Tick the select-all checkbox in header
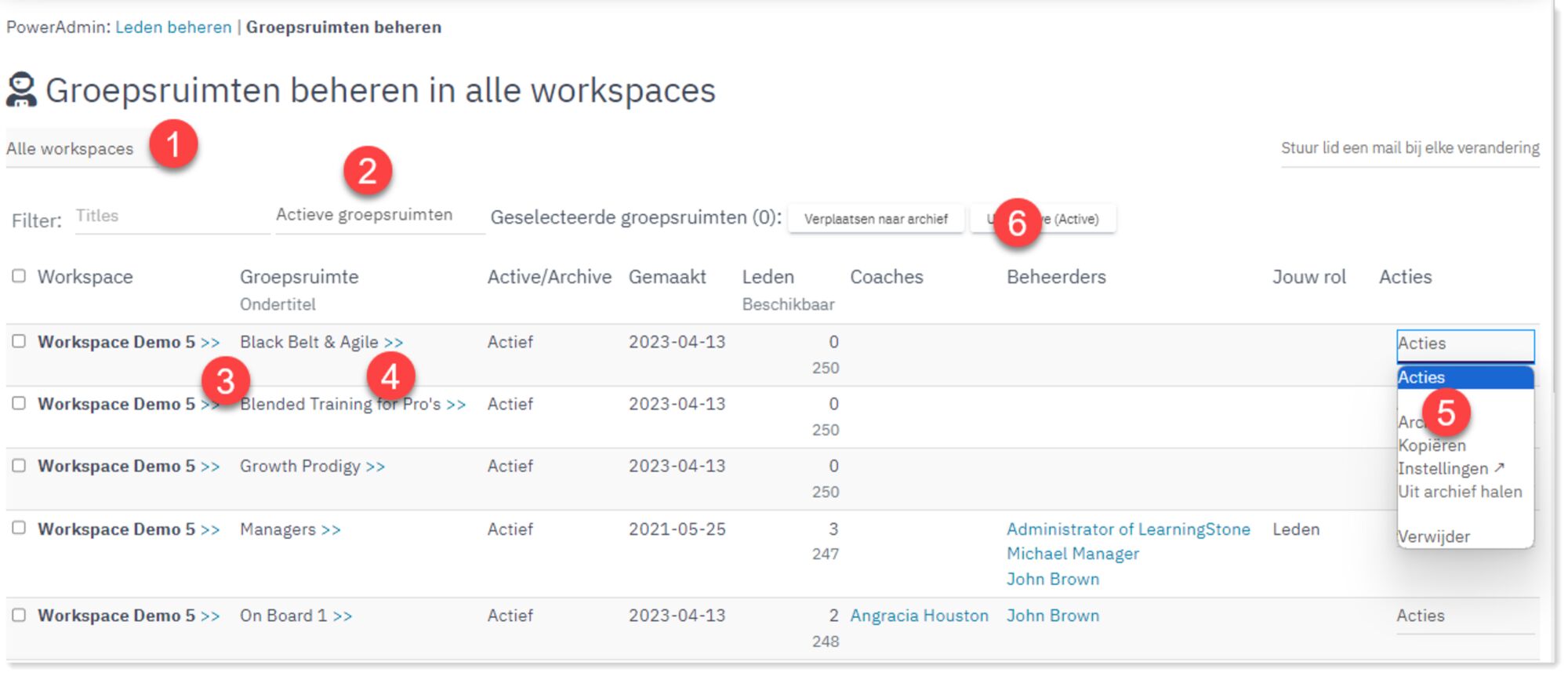 (19, 276)
